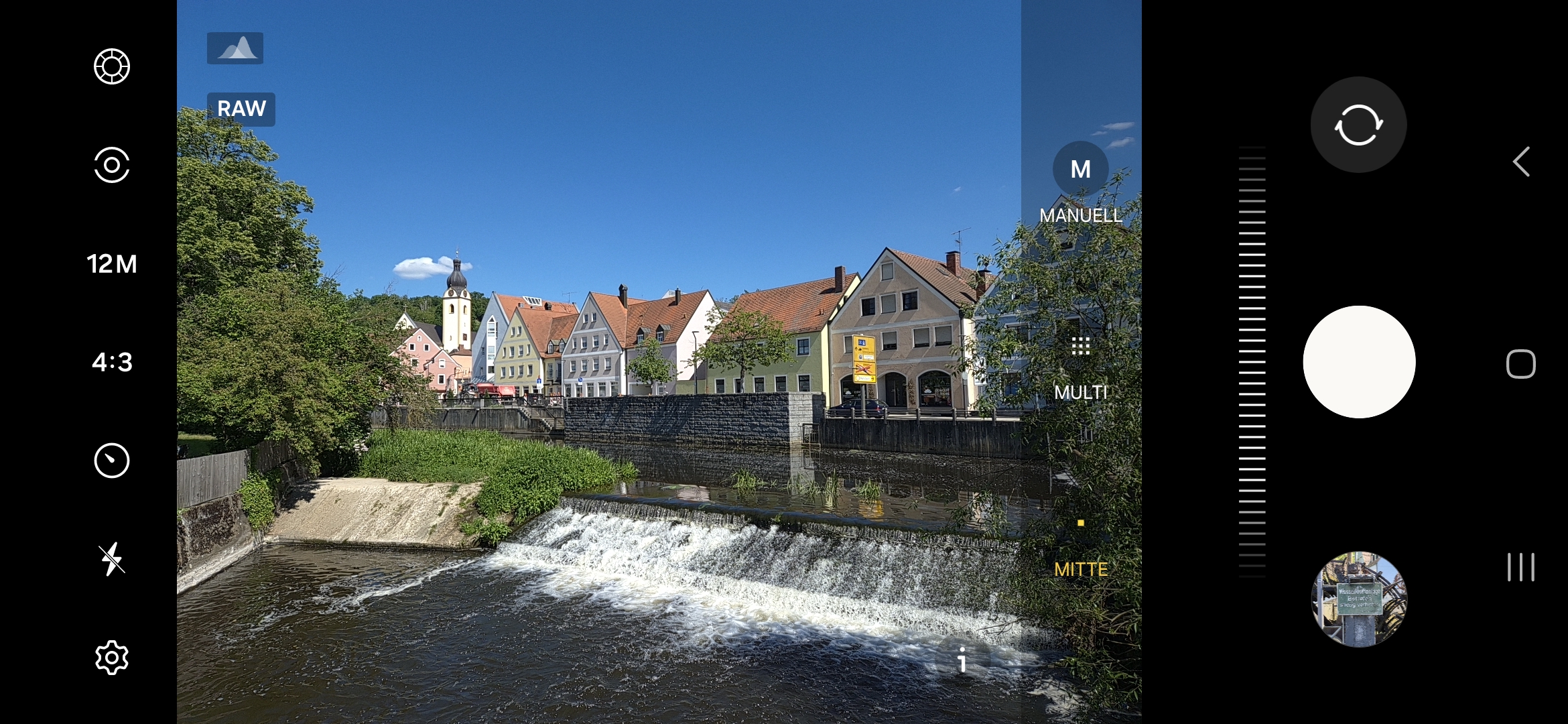This screenshot has height=724, width=1568.
Task: Click the MANUELL label
Action: pos(1080,215)
